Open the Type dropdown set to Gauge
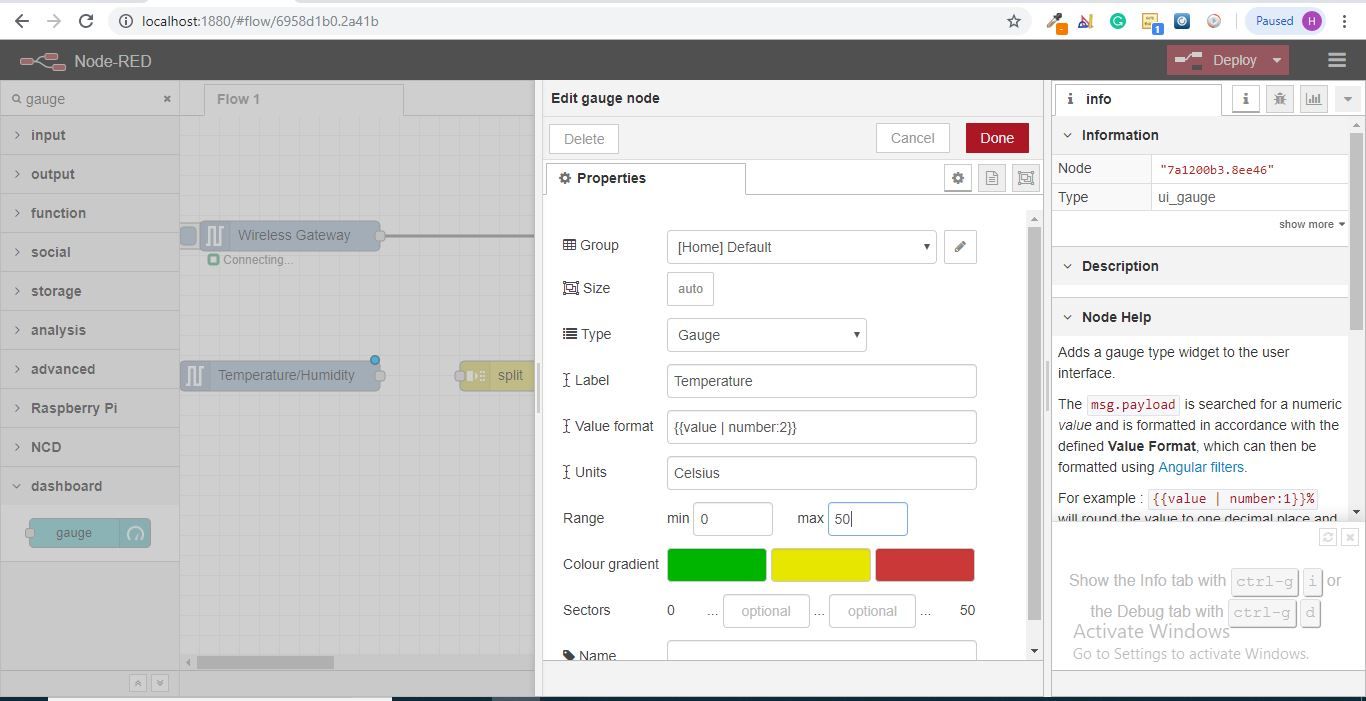The image size is (1366, 701). 767,335
